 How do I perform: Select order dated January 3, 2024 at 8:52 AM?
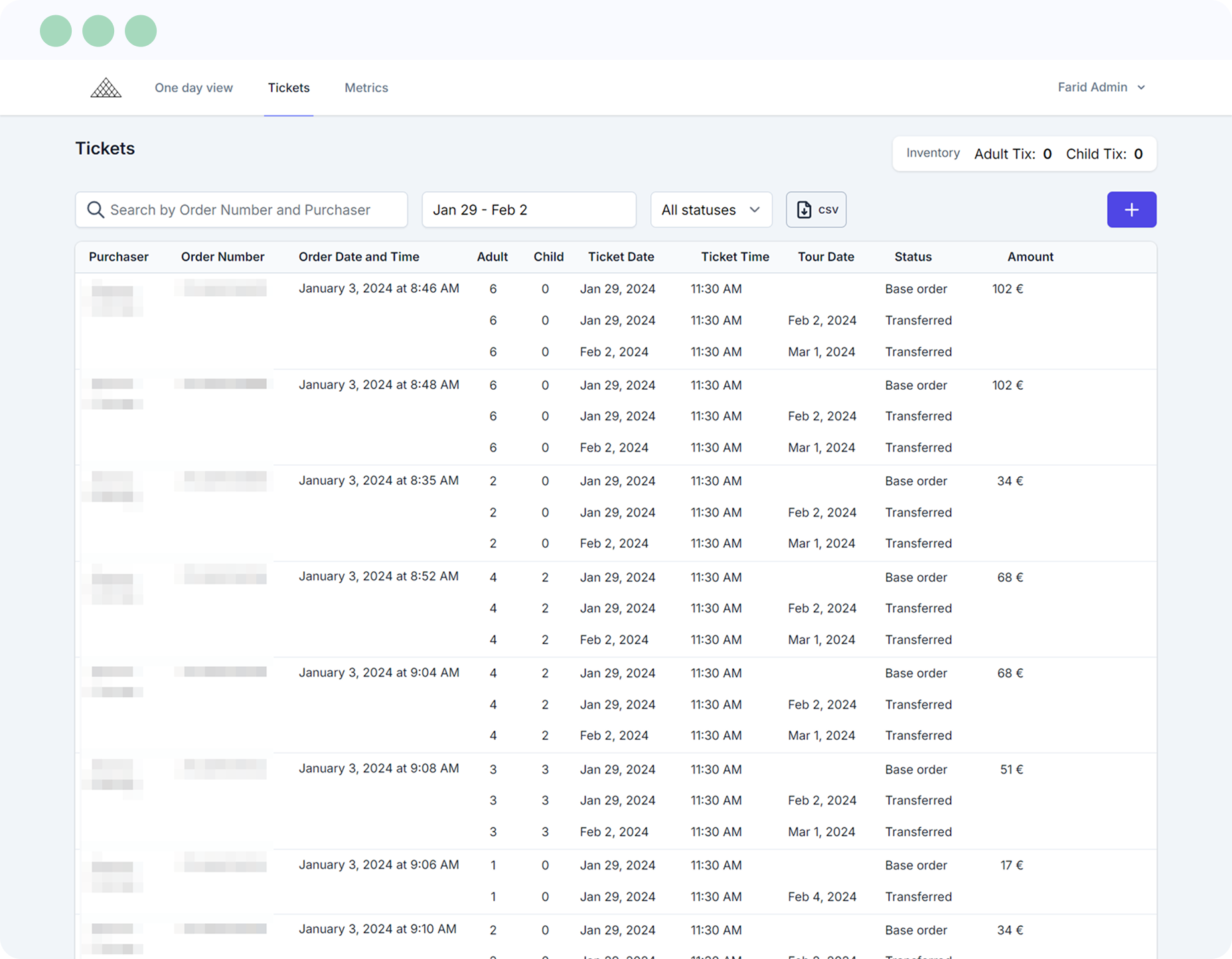click(379, 576)
